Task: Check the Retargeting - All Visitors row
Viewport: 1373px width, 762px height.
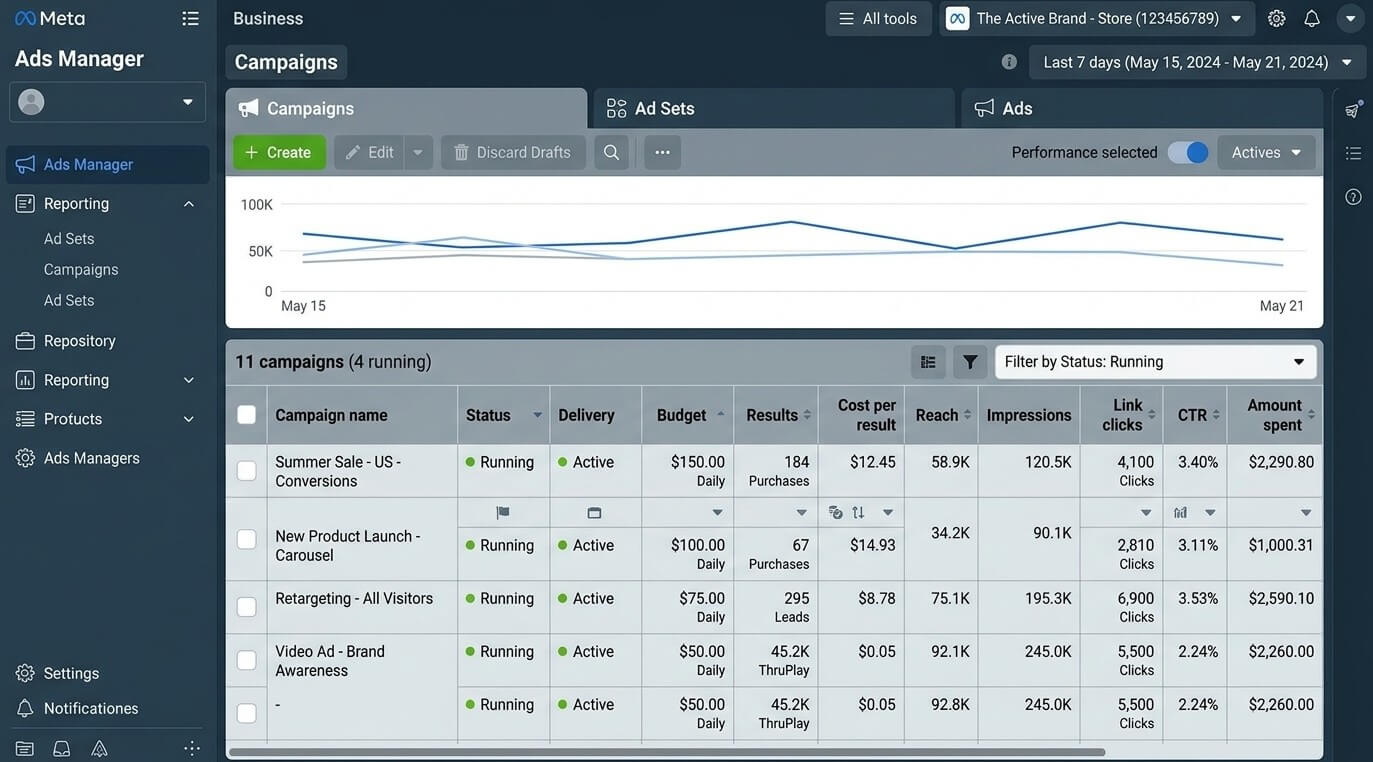Action: (x=246, y=607)
